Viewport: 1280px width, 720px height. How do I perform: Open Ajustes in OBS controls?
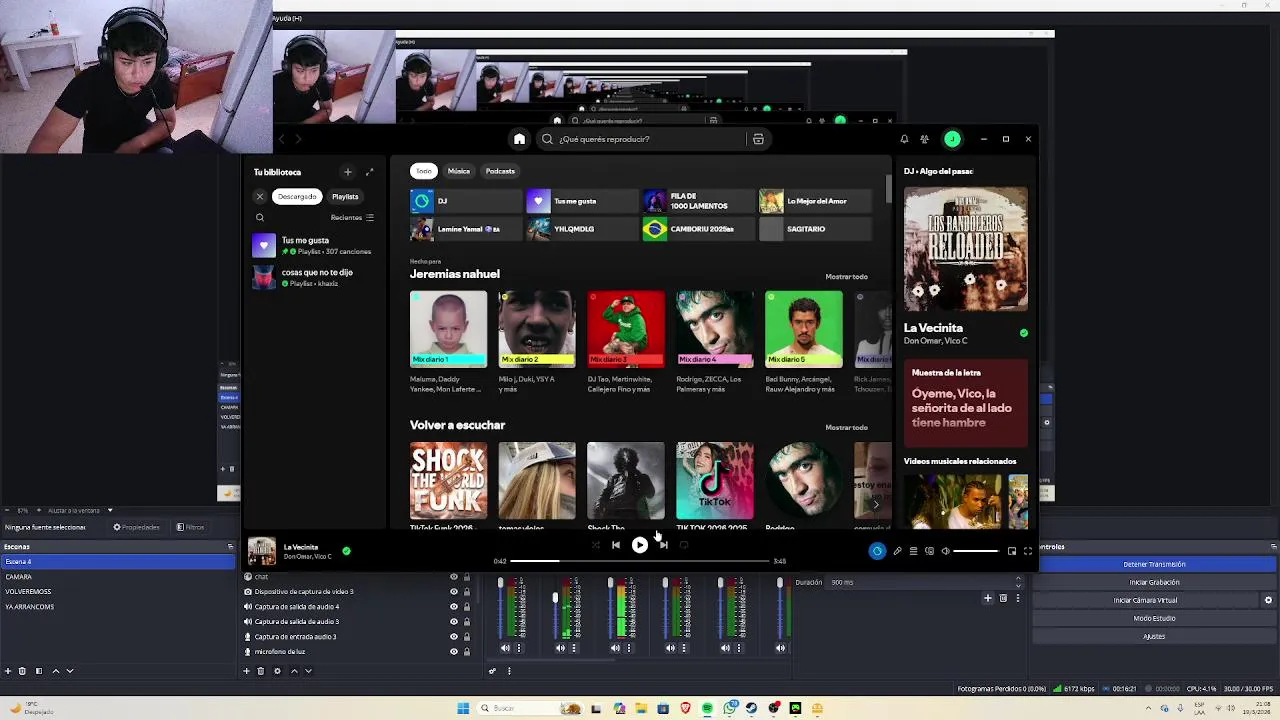pyautogui.click(x=1154, y=636)
